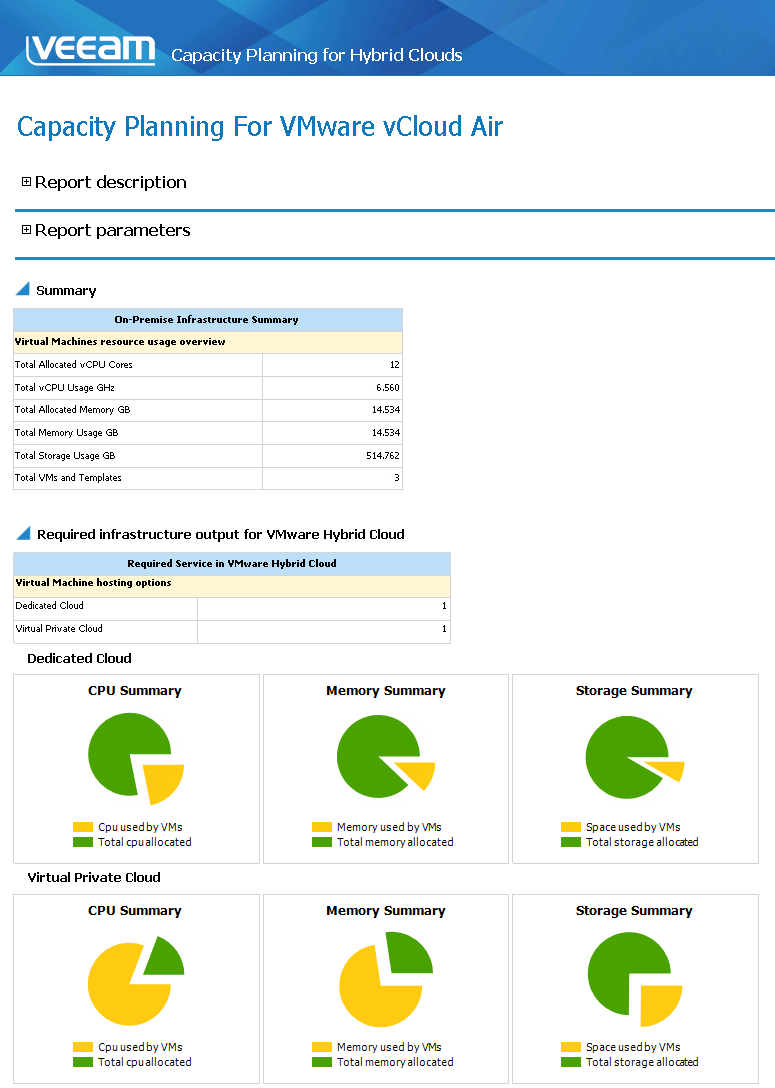The image size is (775, 1088).
Task: Click the 'Total vCPU Usage GHz' label
Action: (x=65, y=388)
